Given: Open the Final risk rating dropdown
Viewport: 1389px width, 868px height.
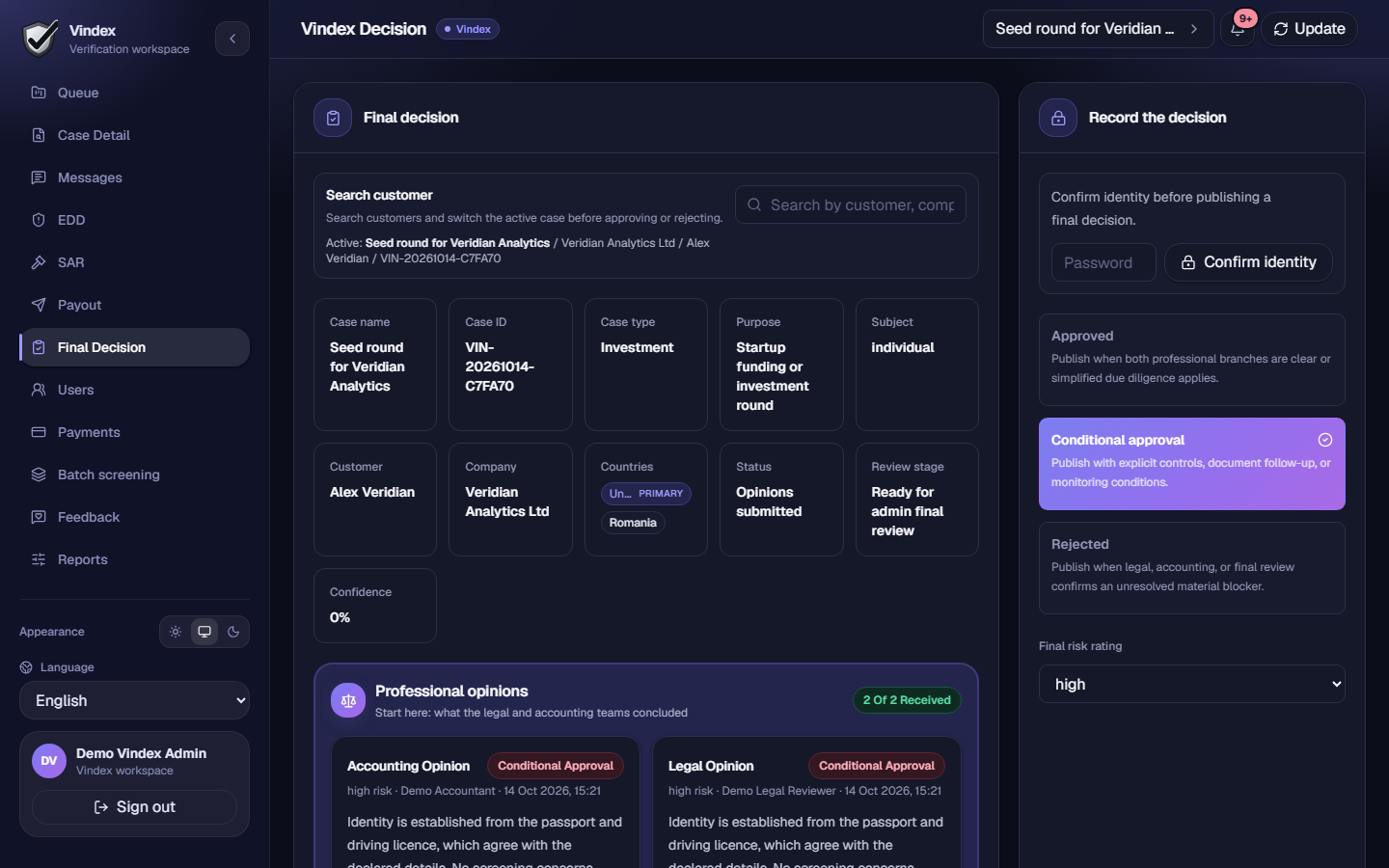Looking at the screenshot, I should coord(1192,684).
